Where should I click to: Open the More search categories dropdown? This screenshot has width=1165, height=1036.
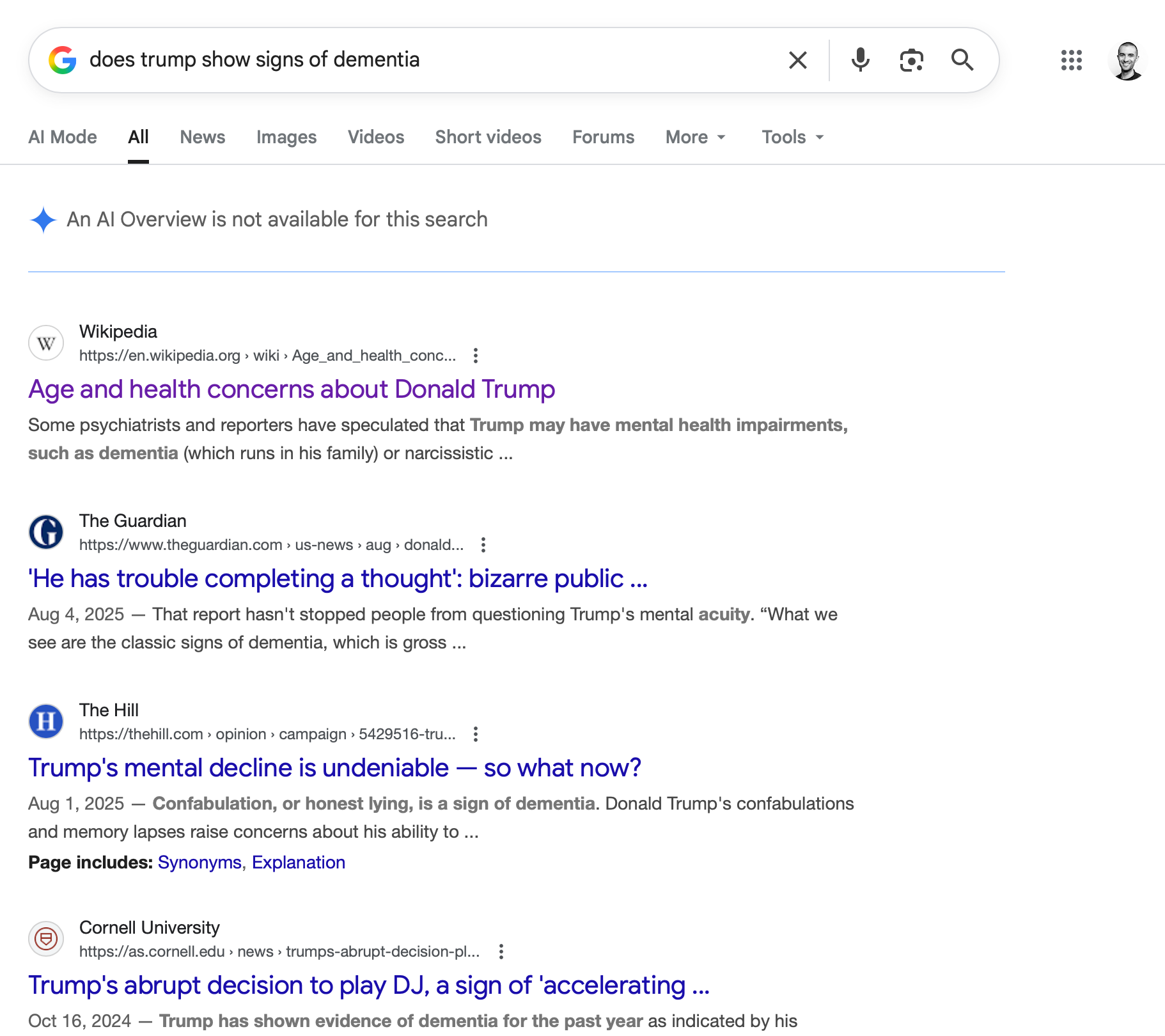point(695,137)
